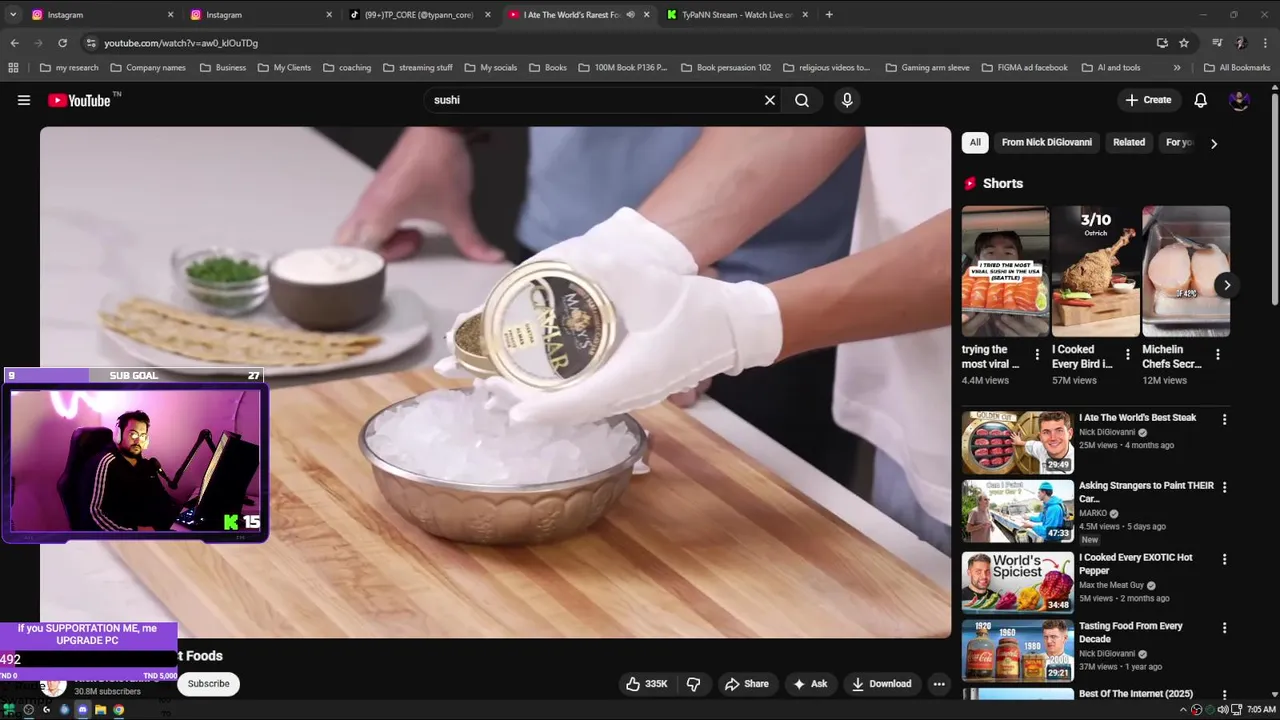Click the address bar URL
Screen dimensions: 1280x720
(181, 43)
